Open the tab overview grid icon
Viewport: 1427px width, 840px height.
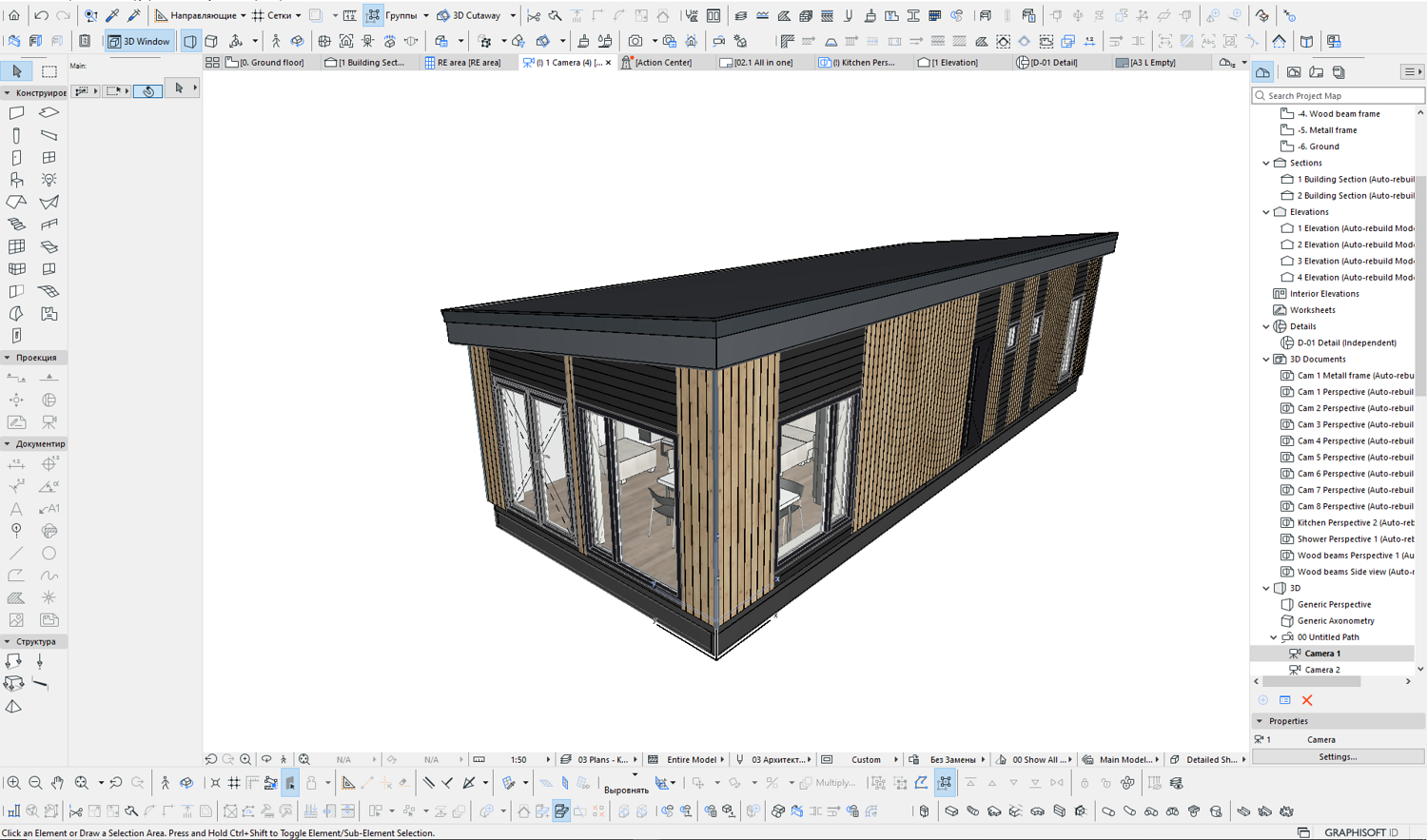[x=212, y=63]
